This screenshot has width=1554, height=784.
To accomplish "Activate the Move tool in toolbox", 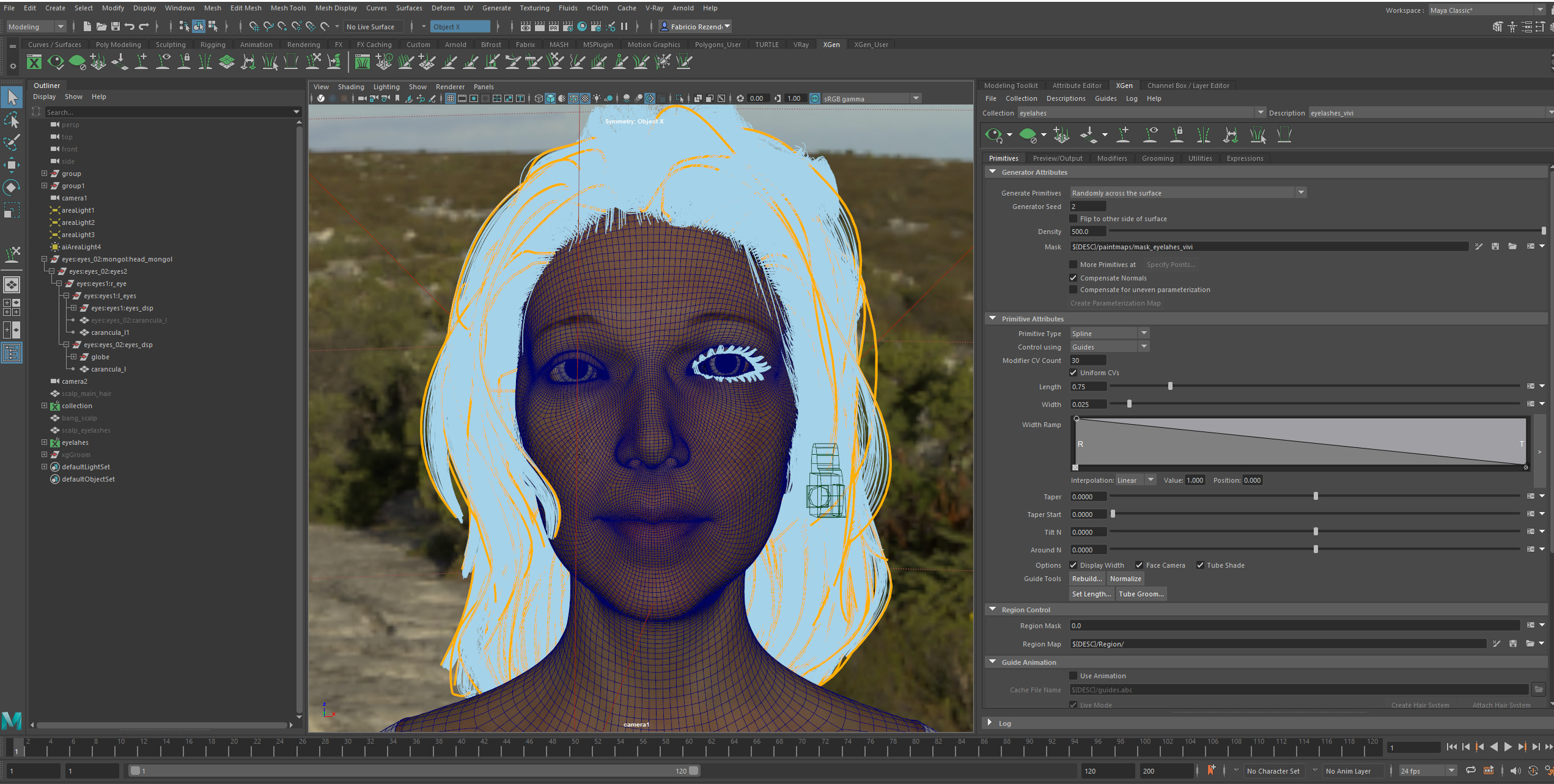I will 12,165.
